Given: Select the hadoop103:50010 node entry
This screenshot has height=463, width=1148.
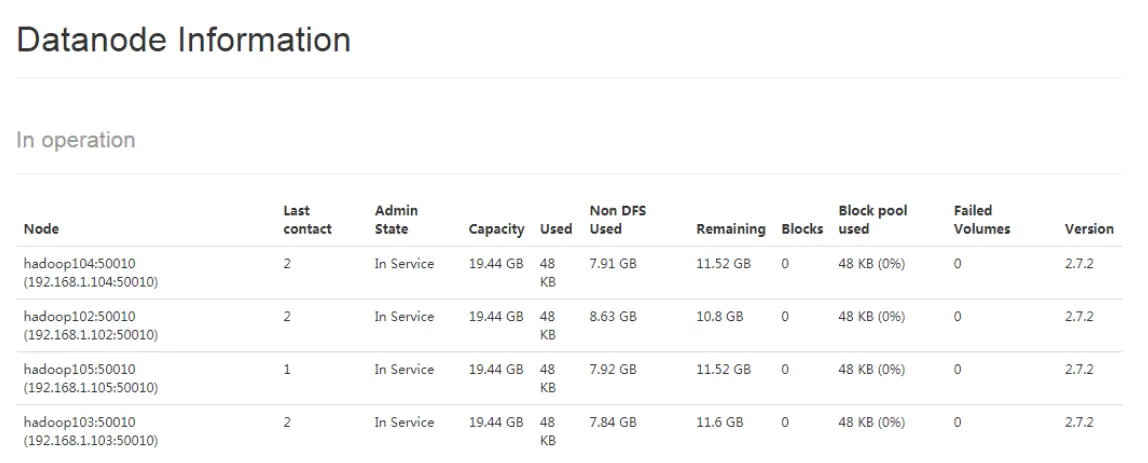Looking at the screenshot, I should (x=80, y=423).
